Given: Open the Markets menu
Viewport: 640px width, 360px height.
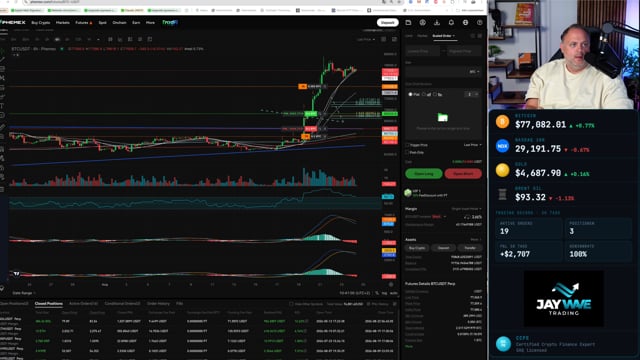Looking at the screenshot, I should (x=62, y=23).
